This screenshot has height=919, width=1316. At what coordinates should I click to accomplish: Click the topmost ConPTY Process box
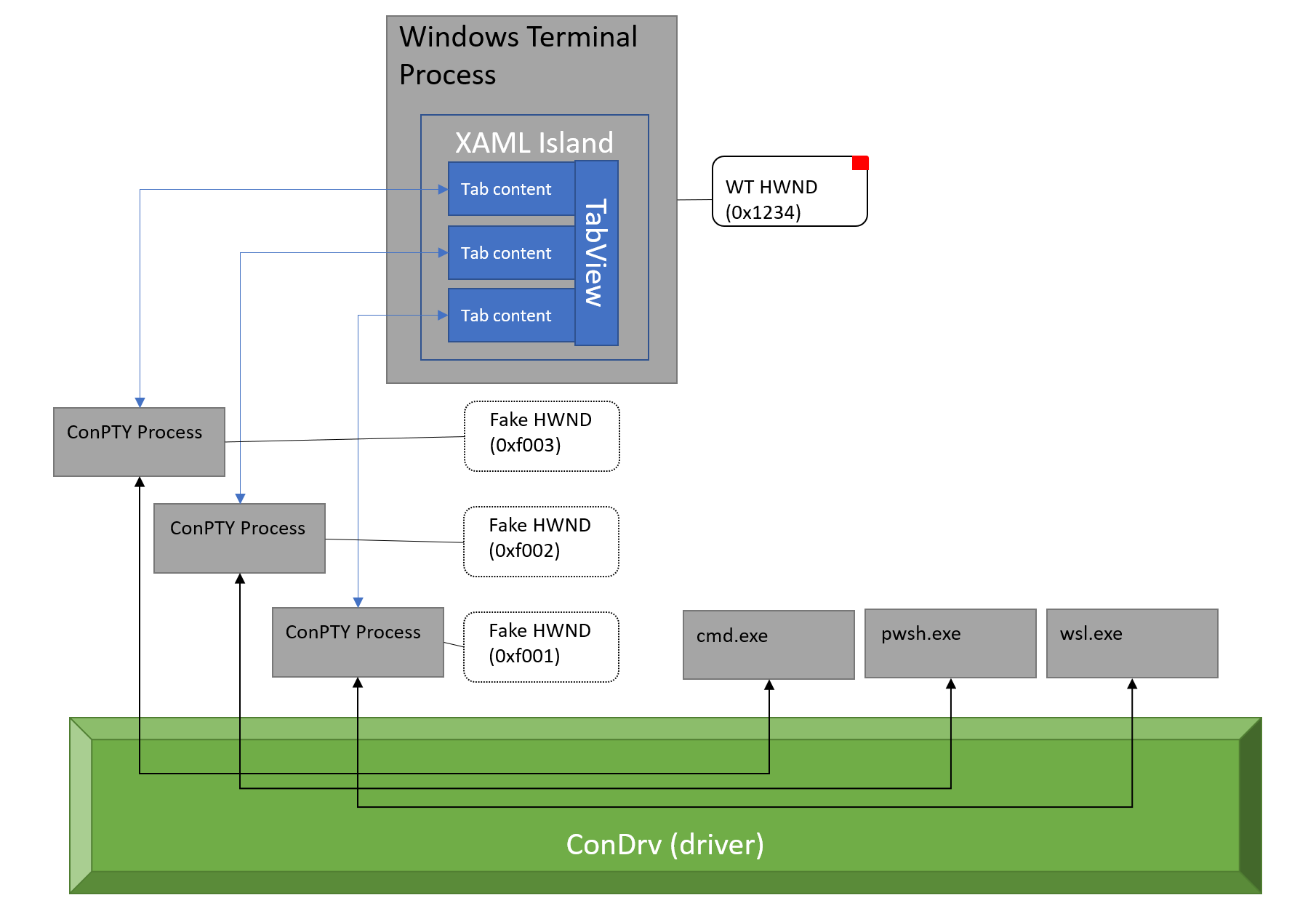139,441
